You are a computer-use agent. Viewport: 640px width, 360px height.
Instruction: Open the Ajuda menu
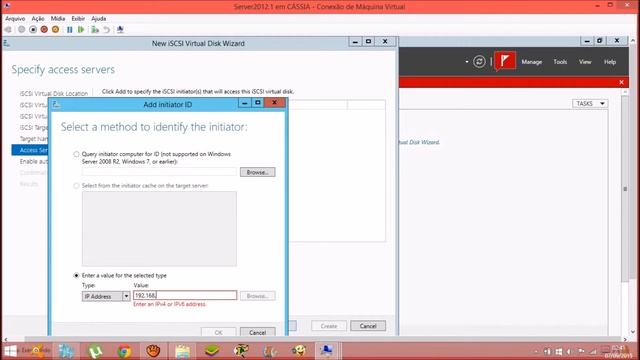(99, 19)
